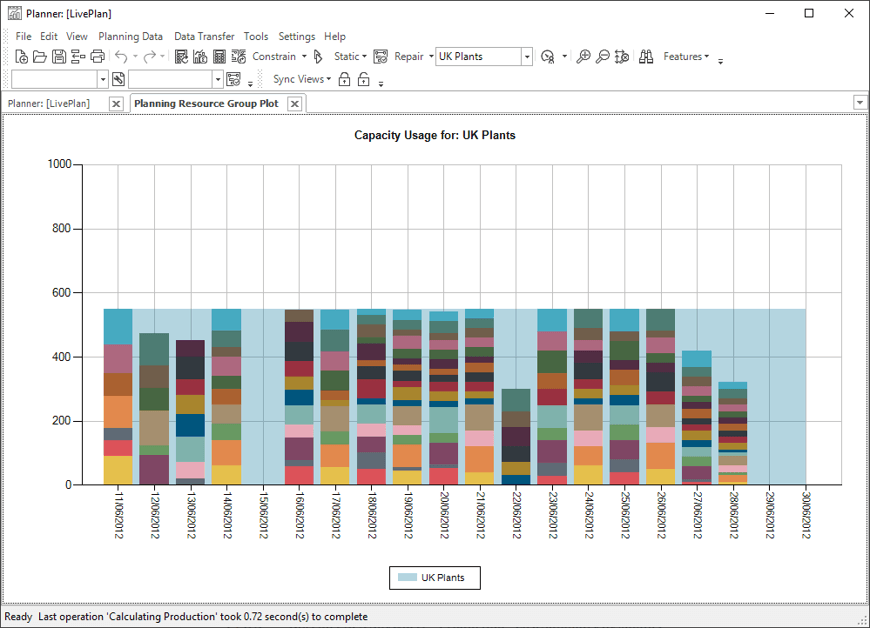Screen dimensions: 870x628
Task: Click the binoculars find icon
Action: click(x=647, y=57)
